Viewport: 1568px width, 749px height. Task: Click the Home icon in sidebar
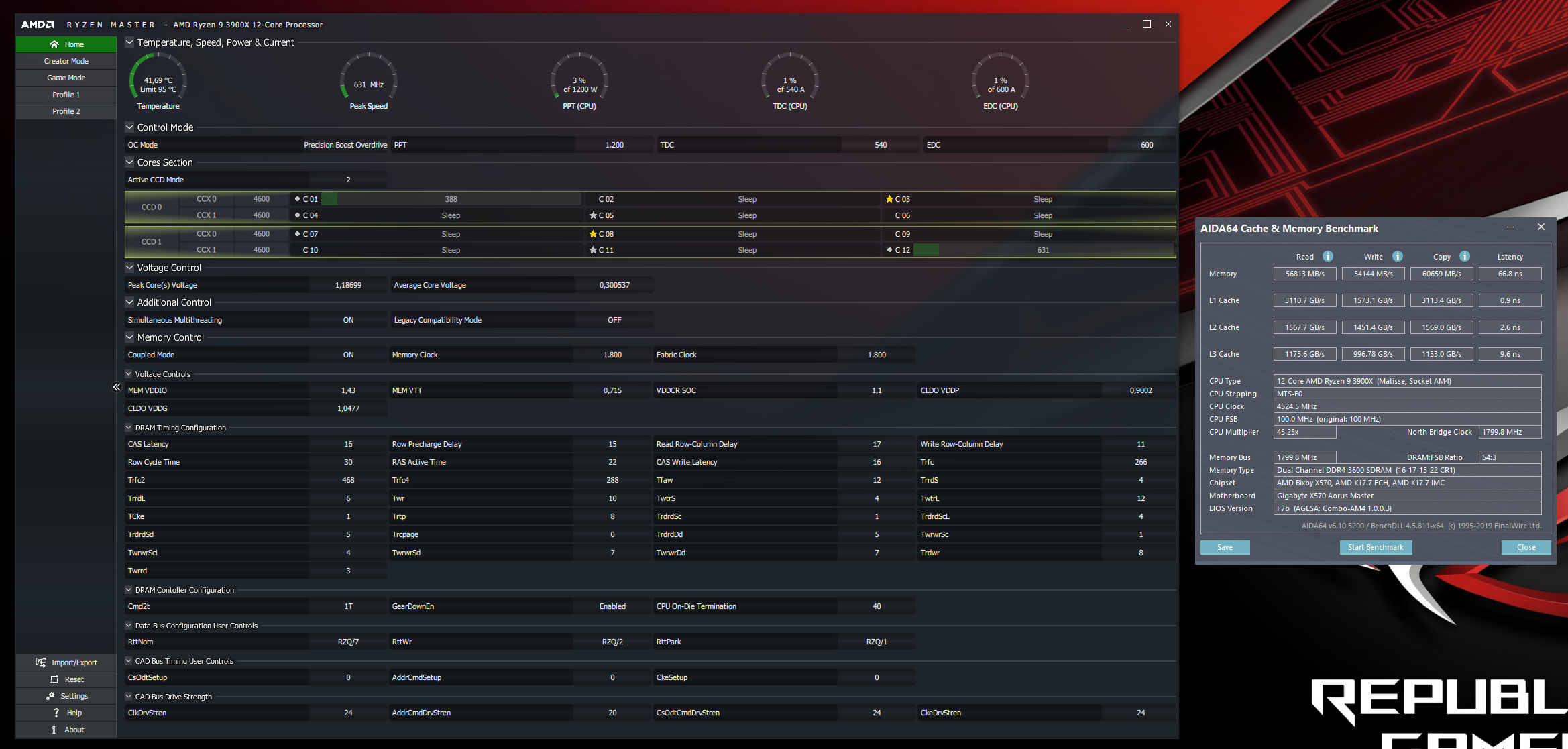[x=54, y=44]
